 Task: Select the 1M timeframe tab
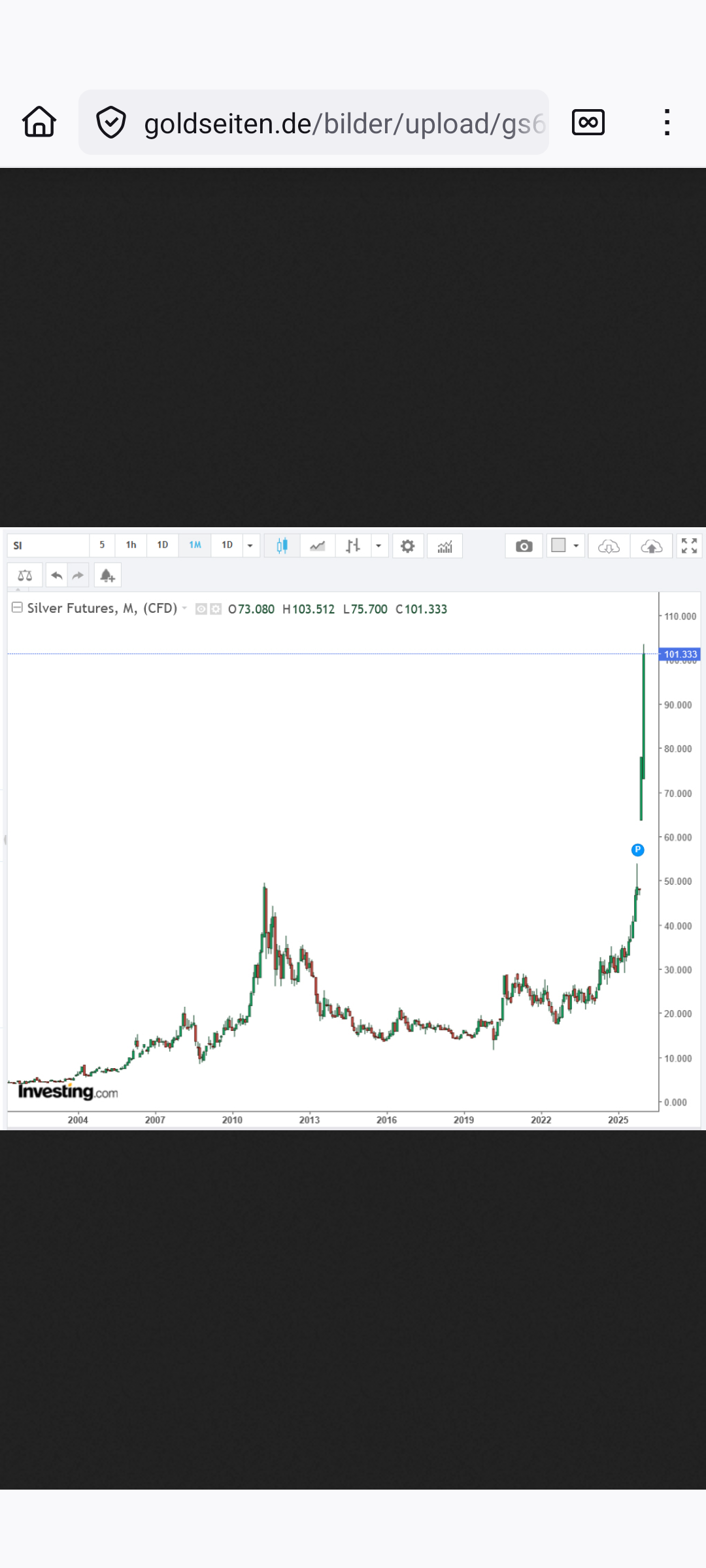[195, 545]
